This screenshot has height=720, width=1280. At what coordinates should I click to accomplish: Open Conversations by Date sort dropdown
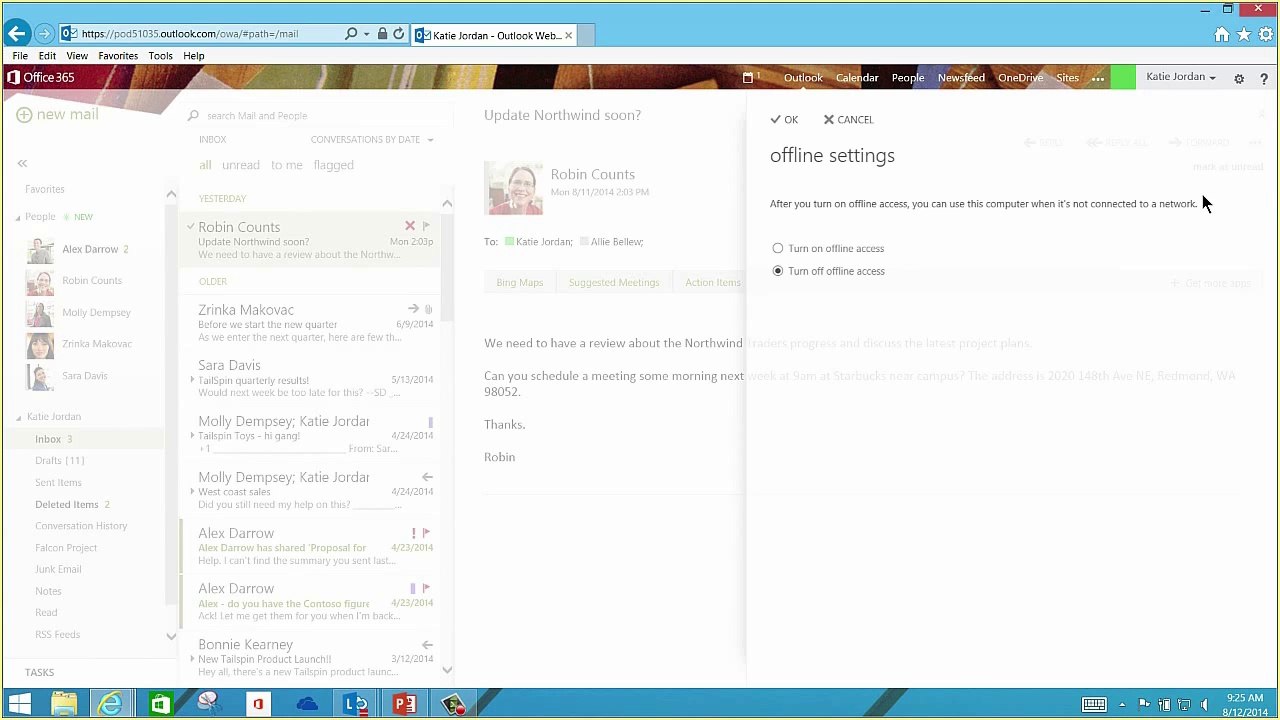coord(372,139)
